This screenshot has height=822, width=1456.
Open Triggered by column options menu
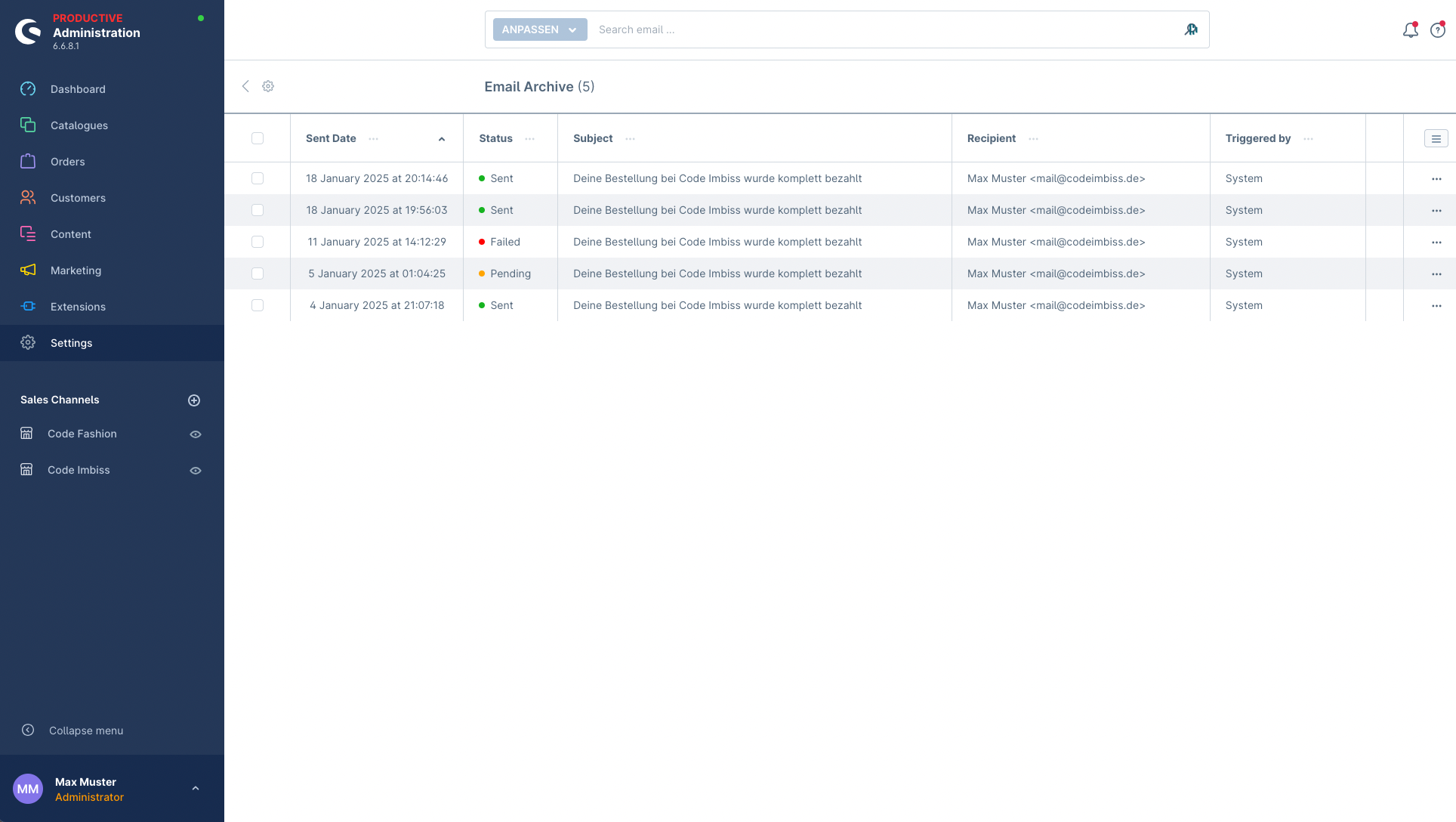(1308, 139)
